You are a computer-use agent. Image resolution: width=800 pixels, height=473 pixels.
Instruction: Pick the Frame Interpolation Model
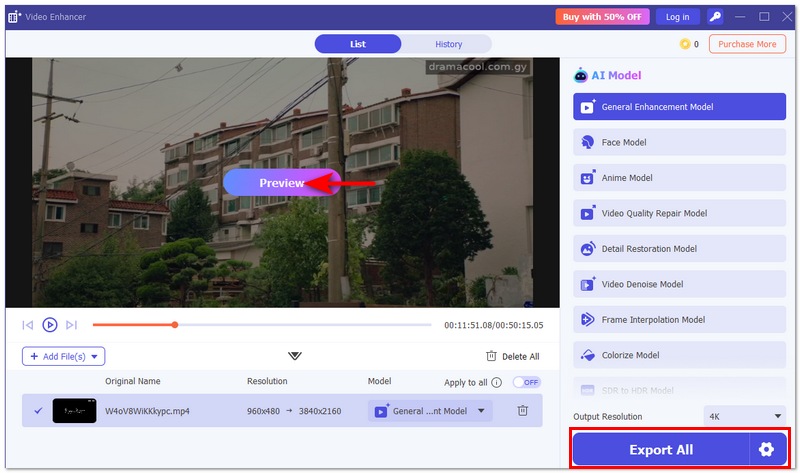(x=679, y=319)
